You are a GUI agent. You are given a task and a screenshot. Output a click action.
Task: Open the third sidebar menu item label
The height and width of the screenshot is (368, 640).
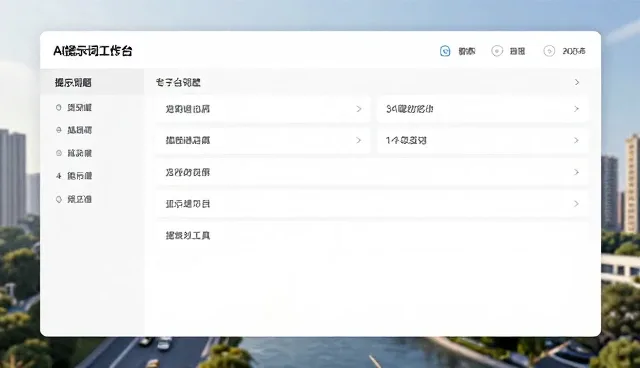pyautogui.click(x=79, y=153)
